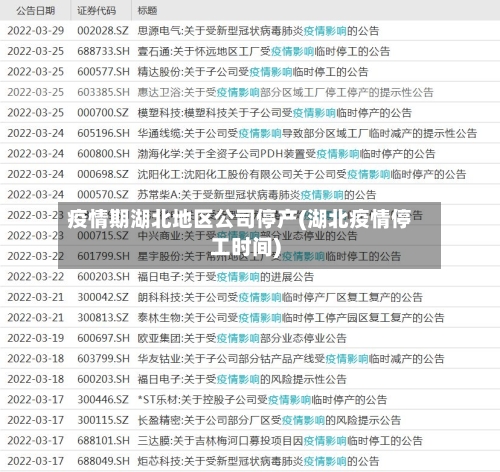Viewport: 500px width, 472px height.
Task: Select security code 300042.SZ
Action: click(103, 297)
